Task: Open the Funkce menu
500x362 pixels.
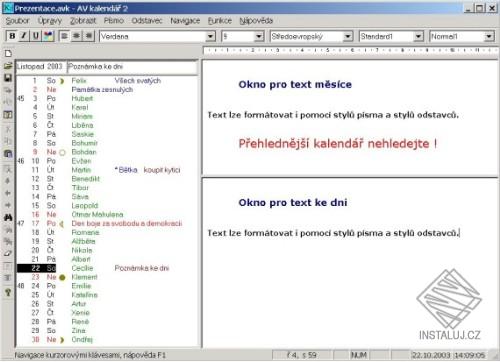Action: [220, 21]
